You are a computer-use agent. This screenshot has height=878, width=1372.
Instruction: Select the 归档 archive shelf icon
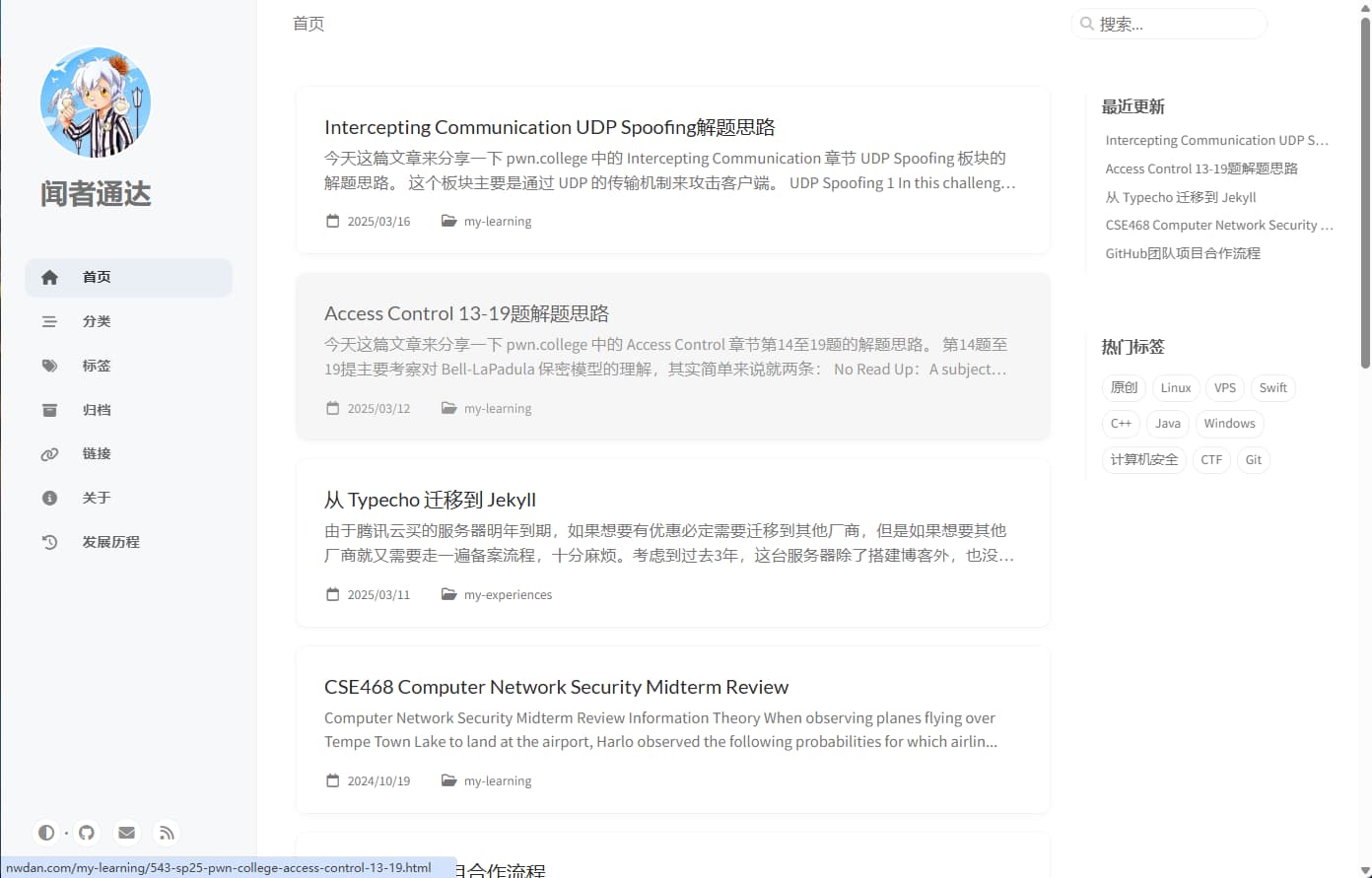click(49, 409)
